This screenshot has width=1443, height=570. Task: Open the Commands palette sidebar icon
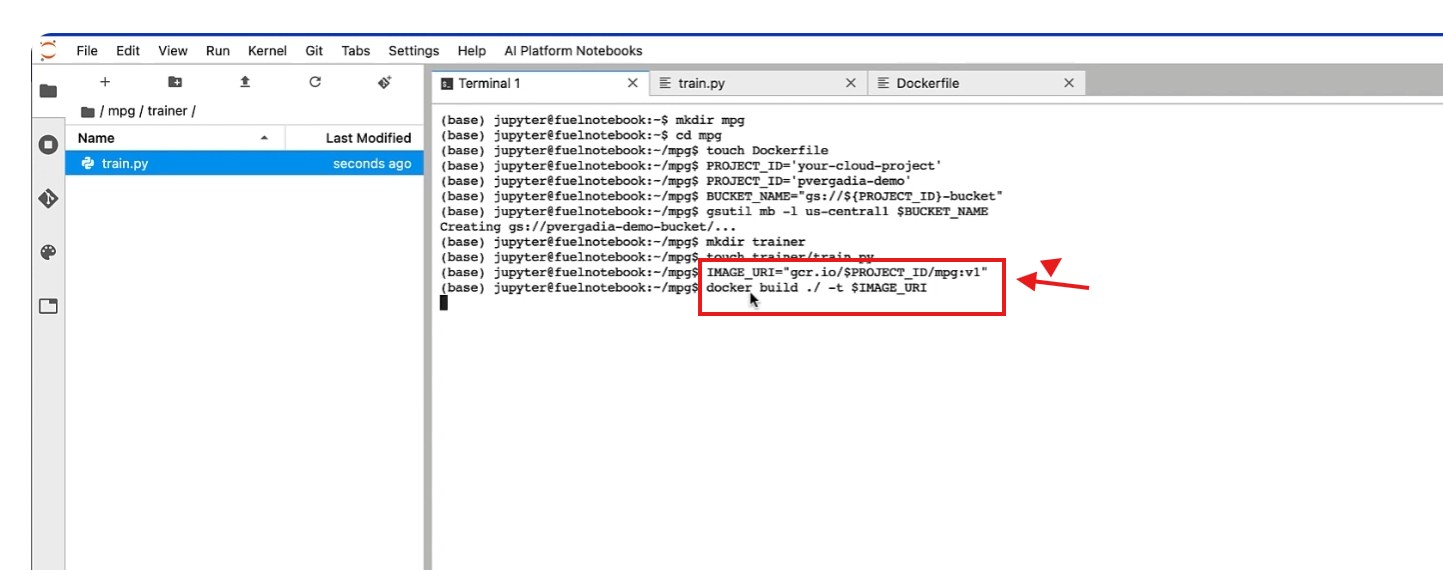(x=48, y=252)
